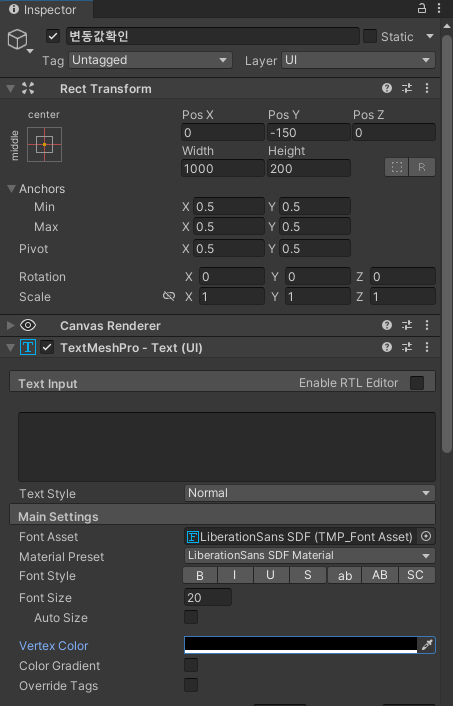Pick vertex color with the eyedropper
This screenshot has height=706, width=453.
point(427,645)
